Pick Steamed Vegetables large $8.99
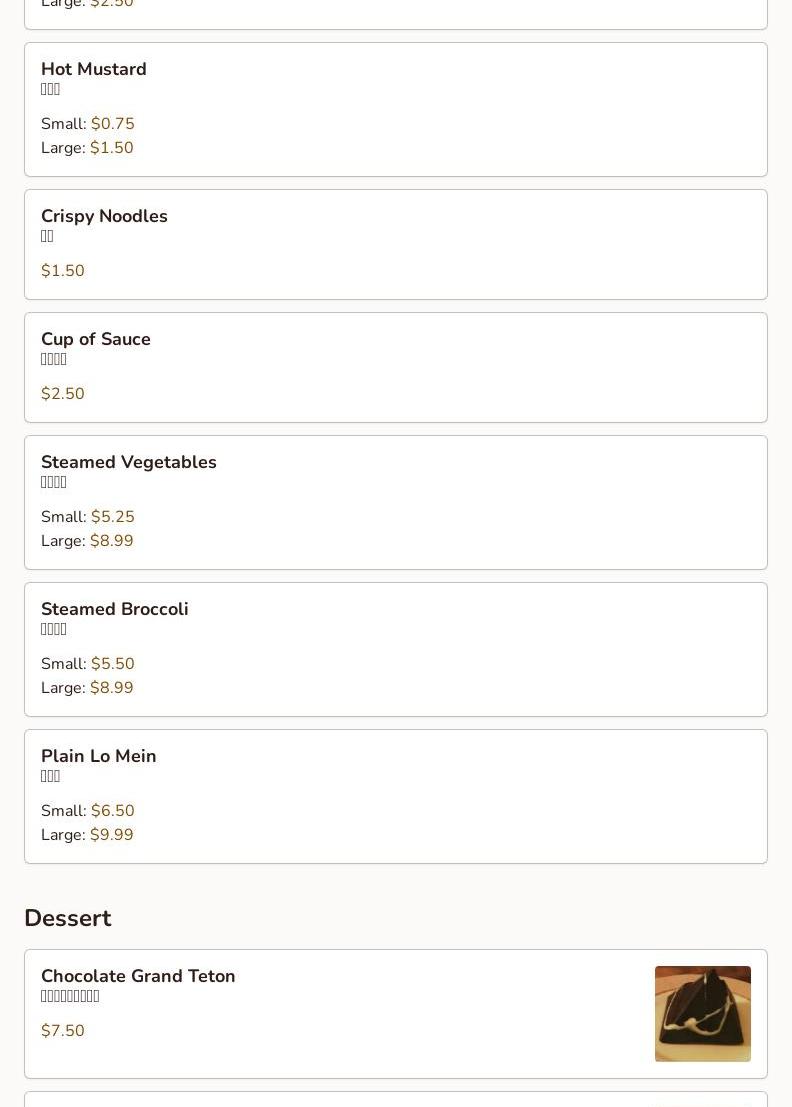Screen dimensions: 792x1107 [x=111, y=541]
